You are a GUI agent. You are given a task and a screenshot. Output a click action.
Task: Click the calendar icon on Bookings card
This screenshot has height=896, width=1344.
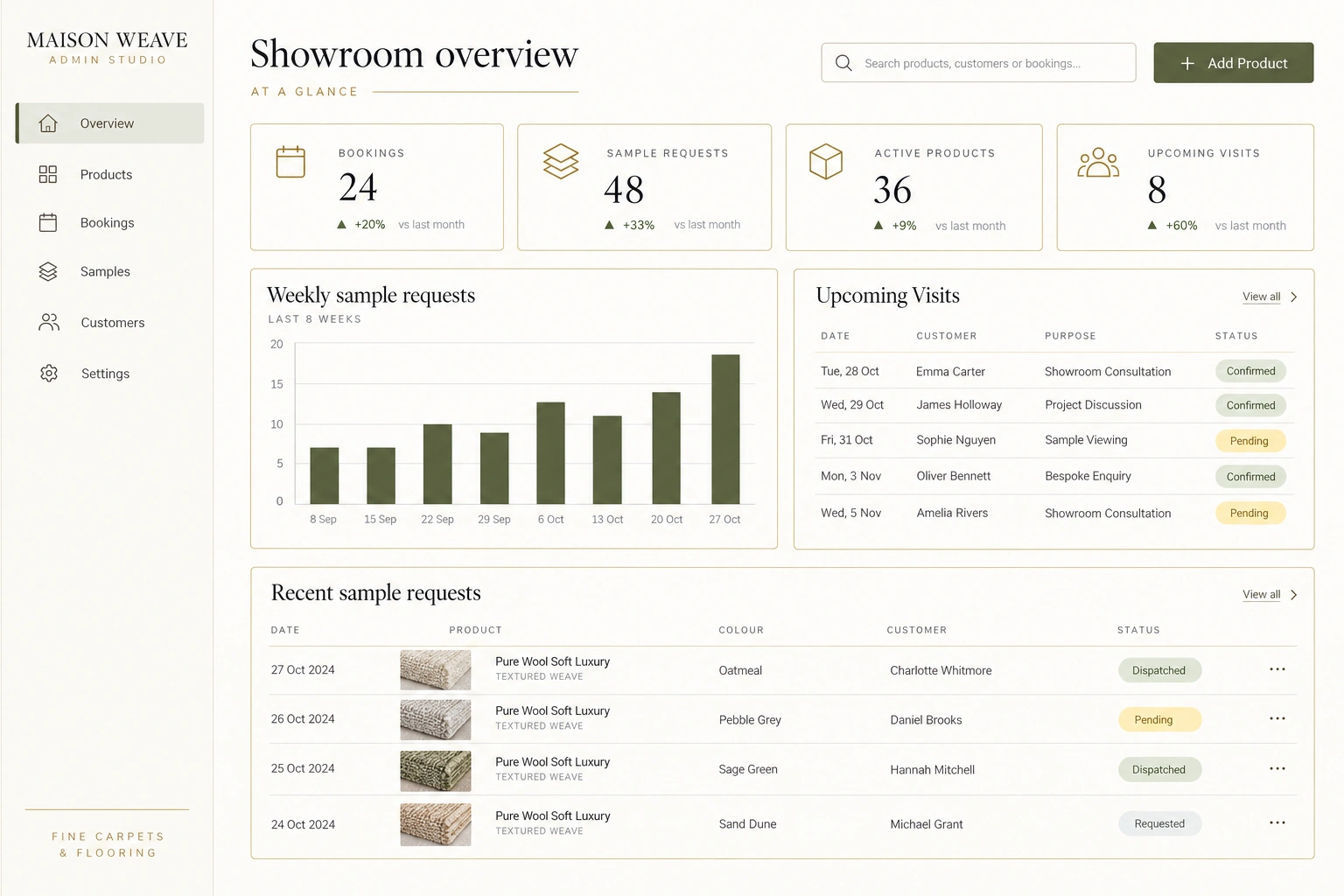290,162
